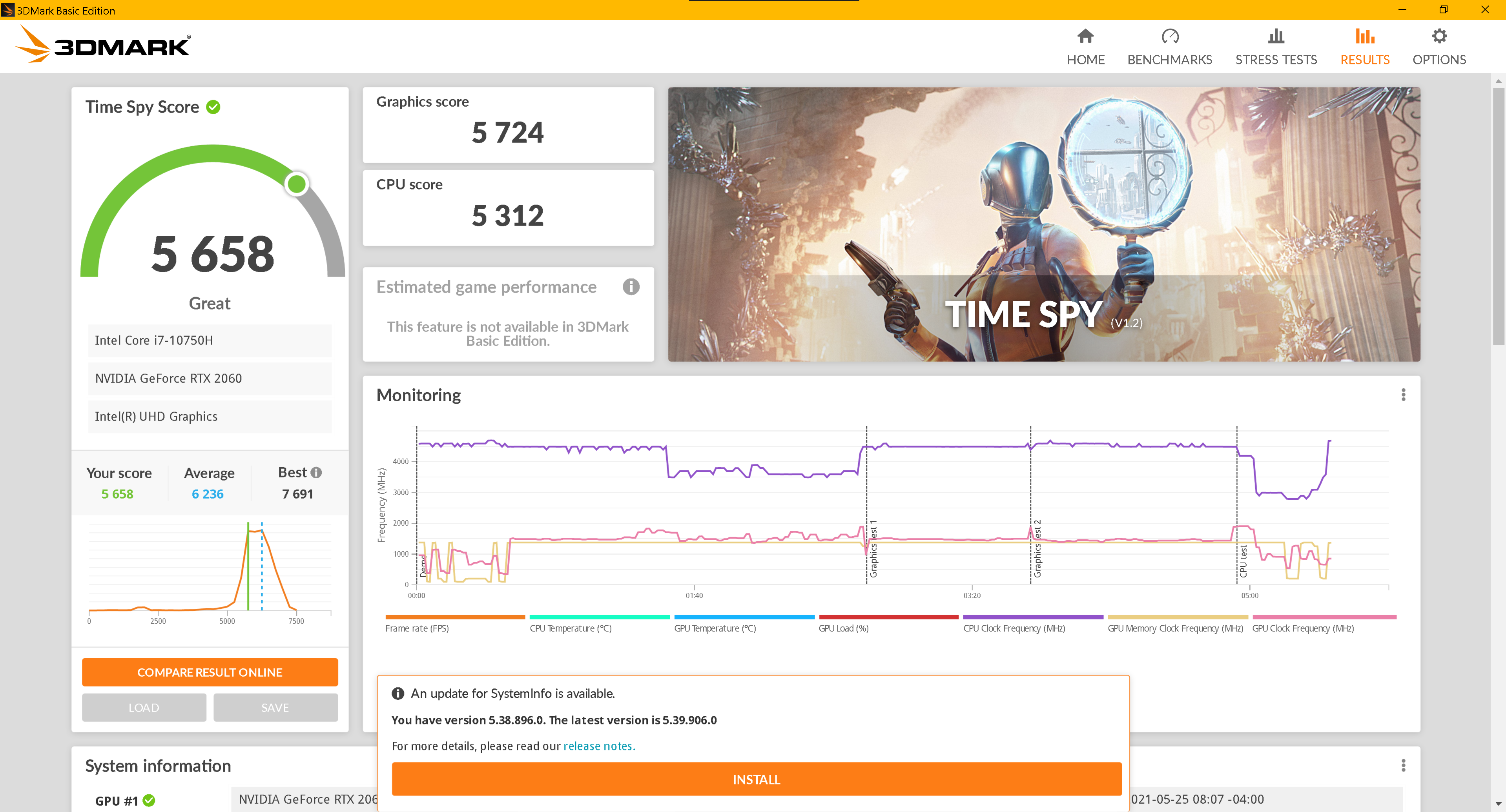Click the Time Spy banner image

pyautogui.click(x=1044, y=224)
